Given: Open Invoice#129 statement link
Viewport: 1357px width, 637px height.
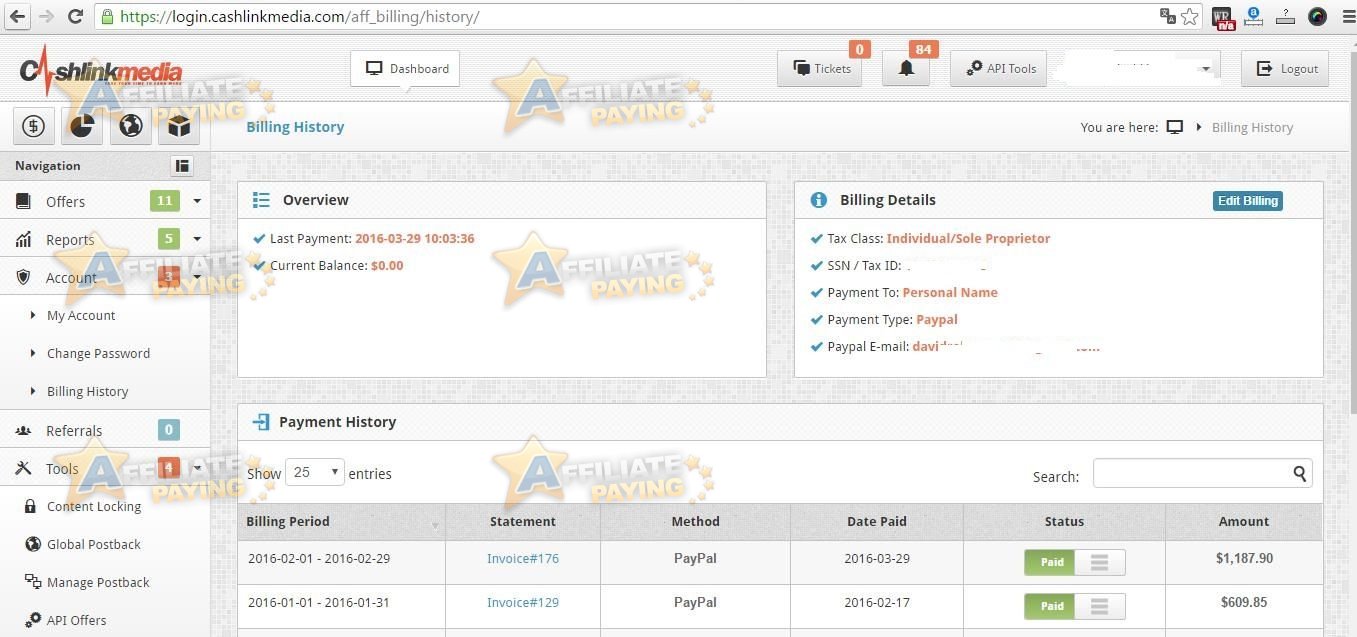Looking at the screenshot, I should tap(523, 602).
